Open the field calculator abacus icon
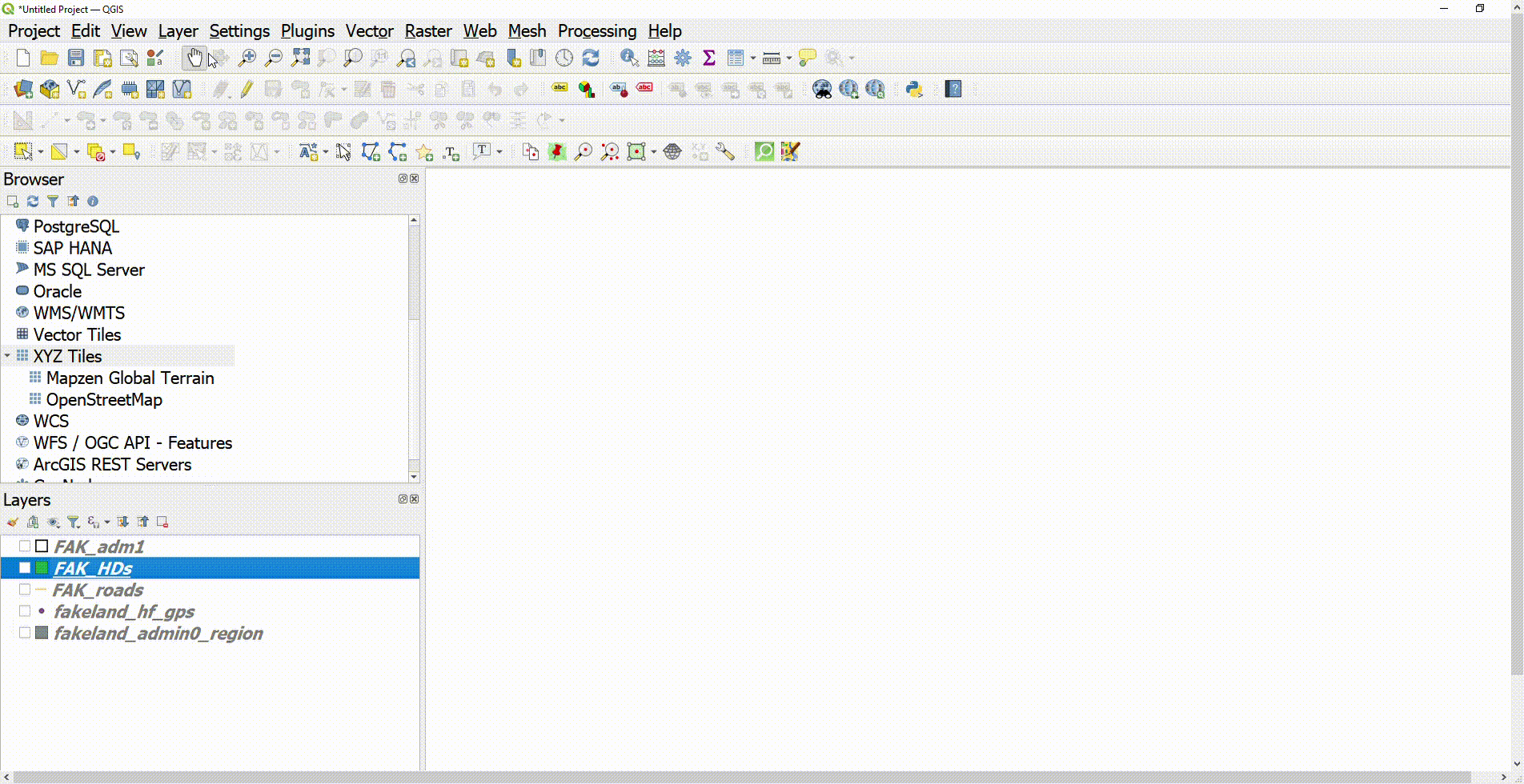 656,58
